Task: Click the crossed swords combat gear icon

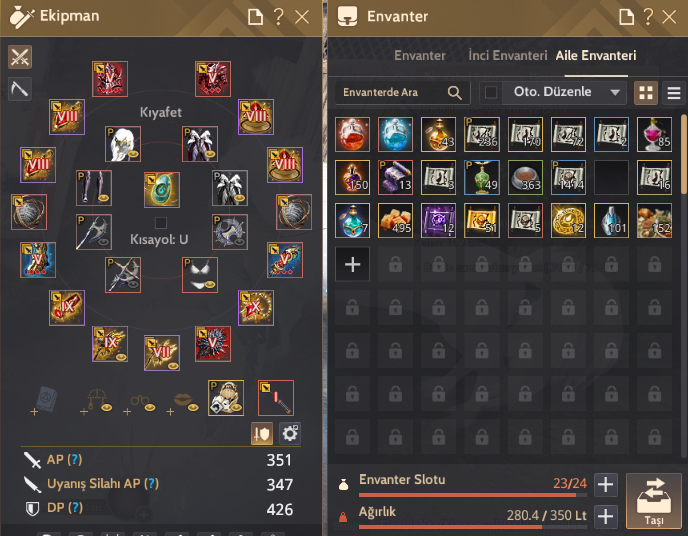Action: (20, 57)
